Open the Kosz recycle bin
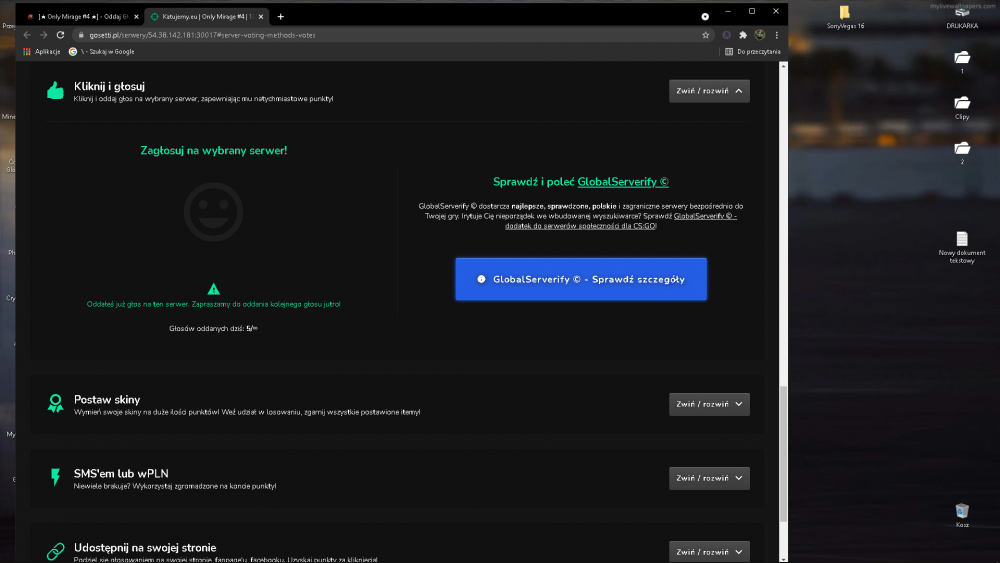The height and width of the screenshot is (563, 1000). pos(962,515)
